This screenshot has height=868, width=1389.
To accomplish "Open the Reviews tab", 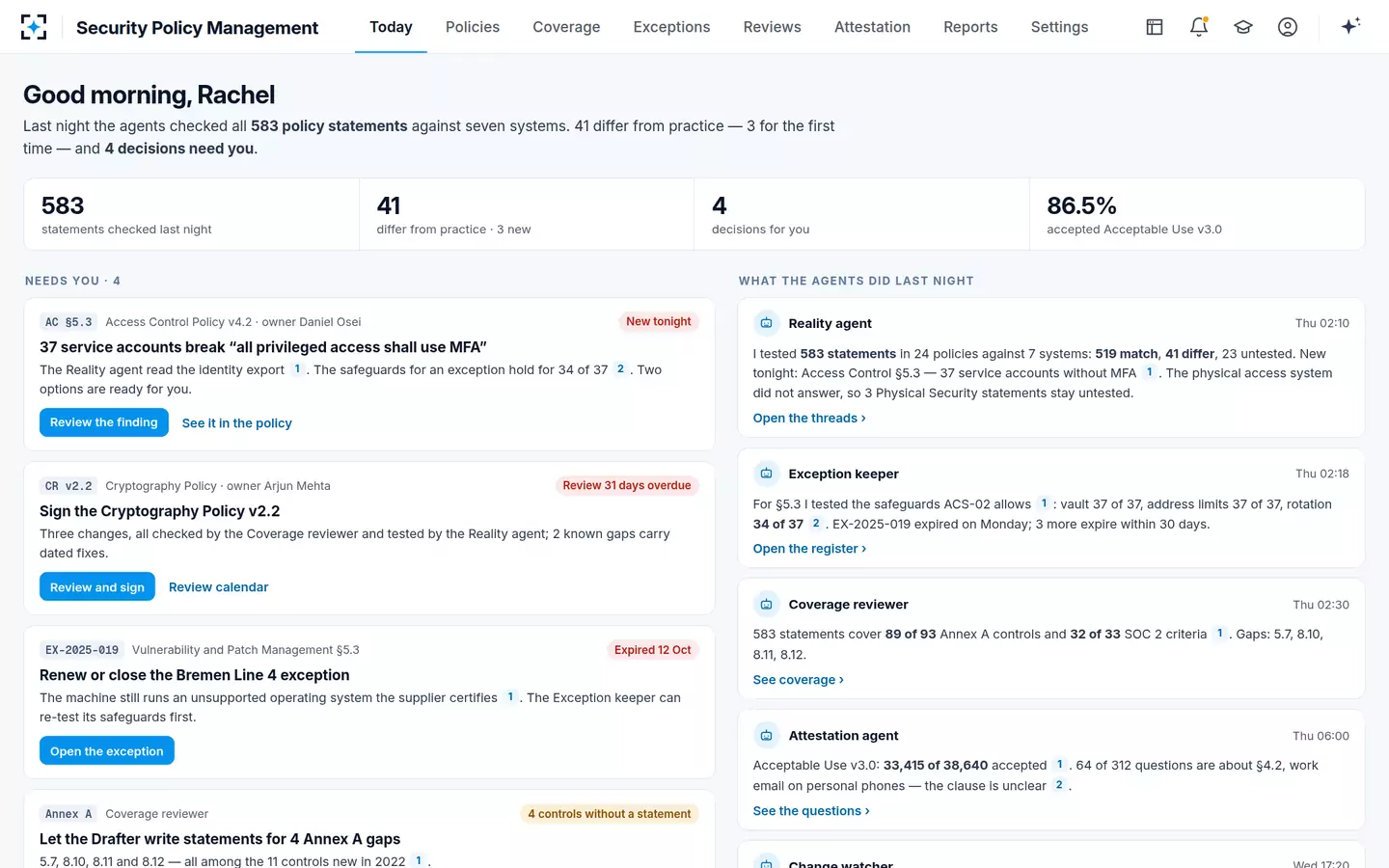I will click(772, 27).
